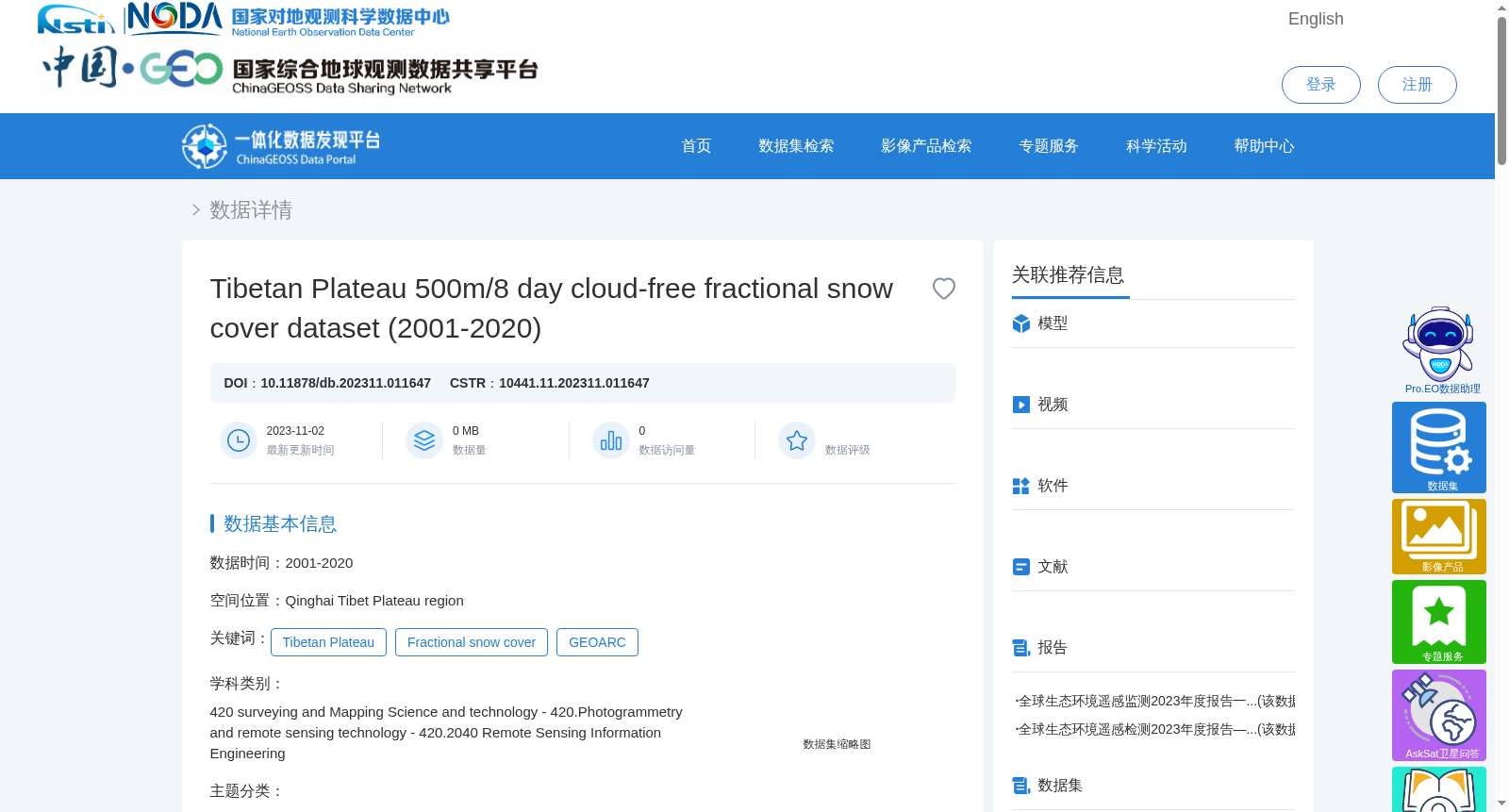Click the breadcrumb chevron before 数据详情
This screenshot has width=1509, height=812.
[195, 209]
